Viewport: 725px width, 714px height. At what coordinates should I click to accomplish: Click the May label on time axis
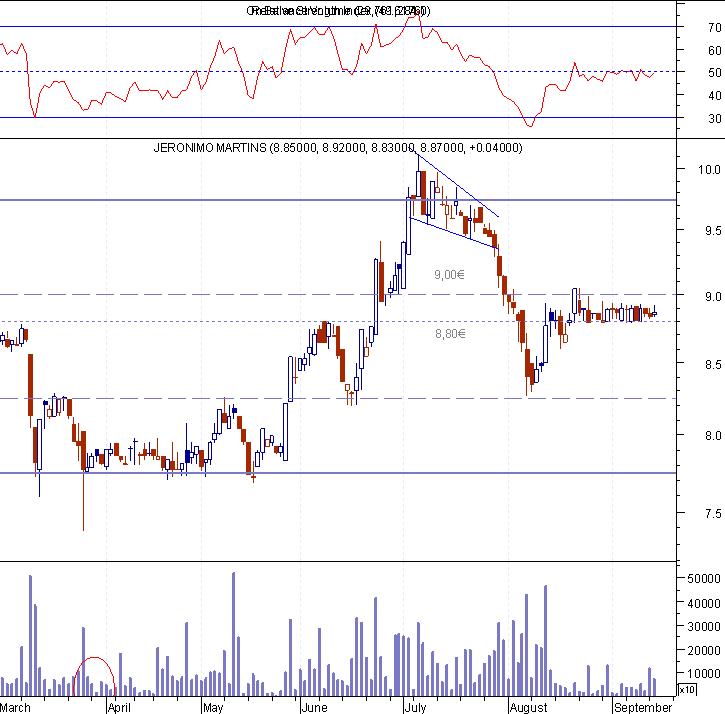coord(213,708)
